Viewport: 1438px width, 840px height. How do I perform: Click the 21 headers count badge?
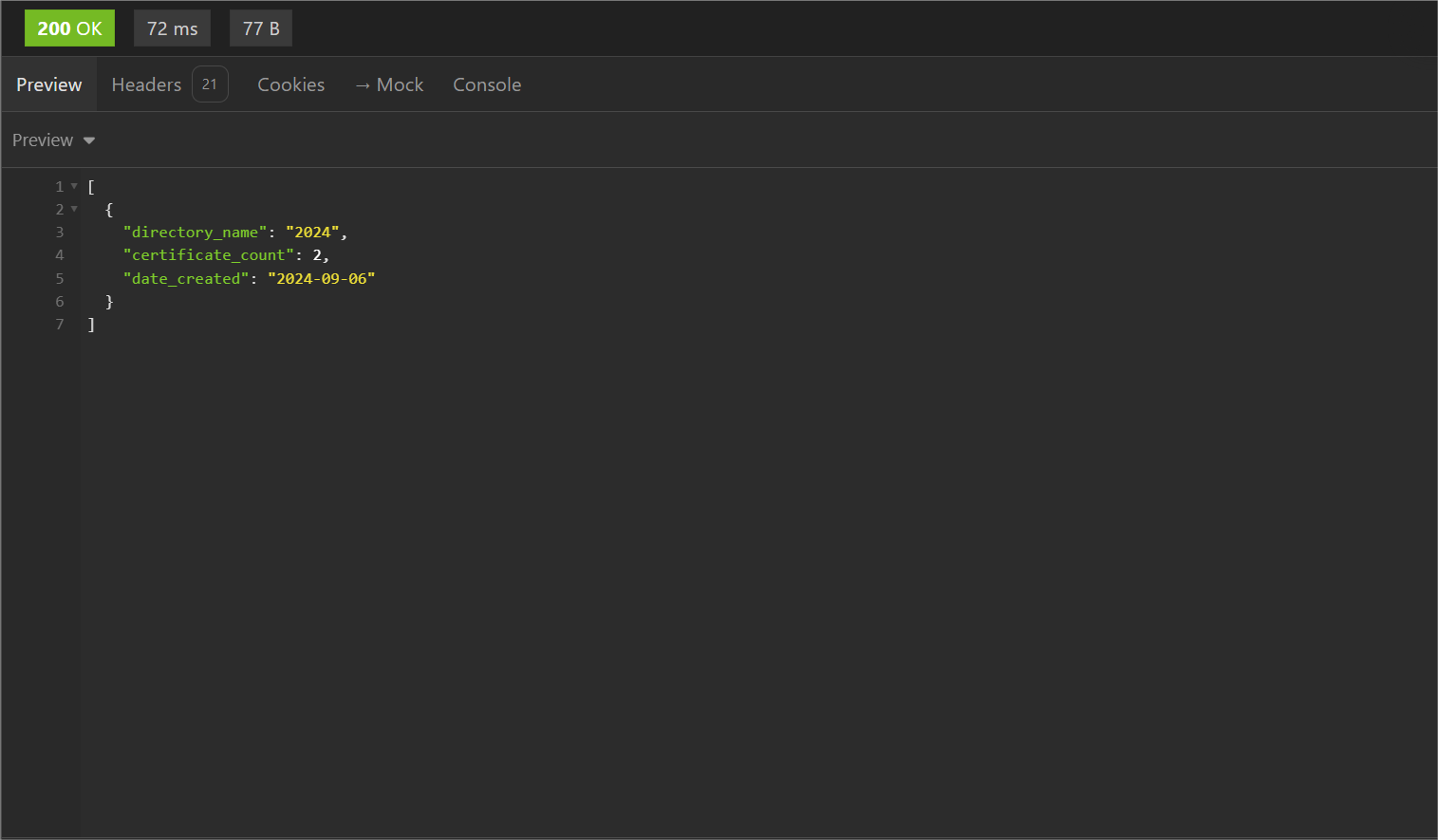pyautogui.click(x=210, y=84)
